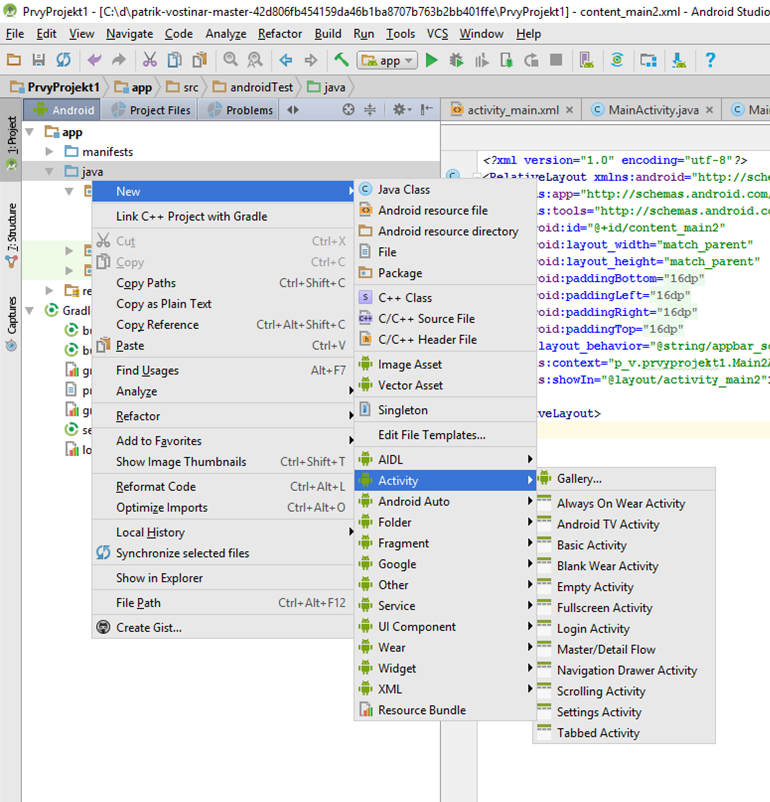Click the Find magnifier toolbar icon
This screenshot has width=770, height=802.
230,60
